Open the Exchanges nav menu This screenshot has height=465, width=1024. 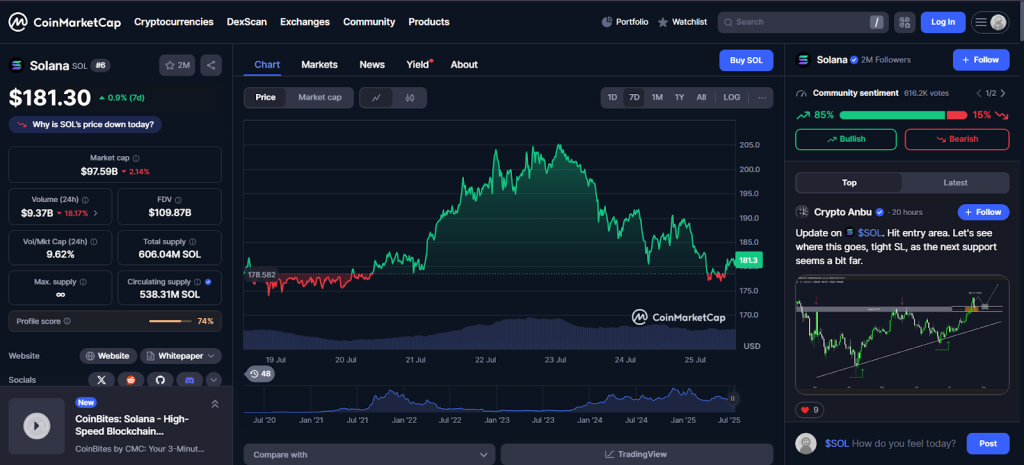(305, 22)
